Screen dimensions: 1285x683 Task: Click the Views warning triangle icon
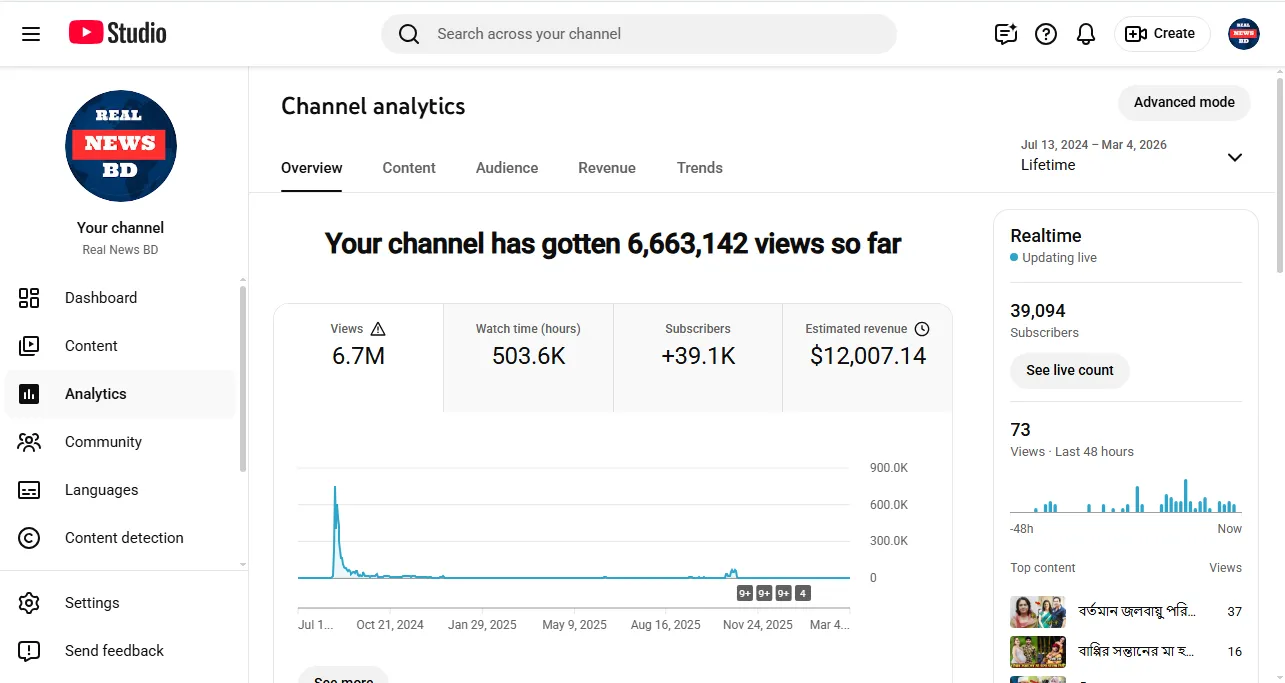click(378, 329)
